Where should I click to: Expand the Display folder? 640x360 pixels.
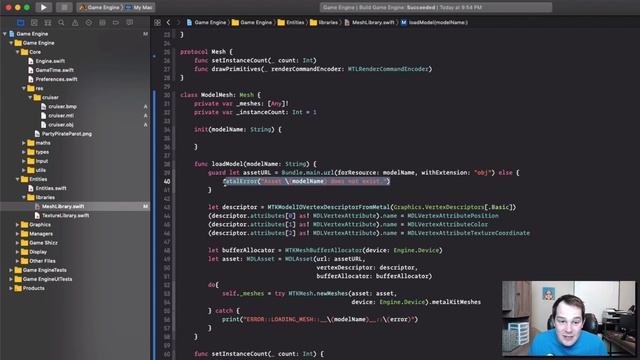coord(18,251)
